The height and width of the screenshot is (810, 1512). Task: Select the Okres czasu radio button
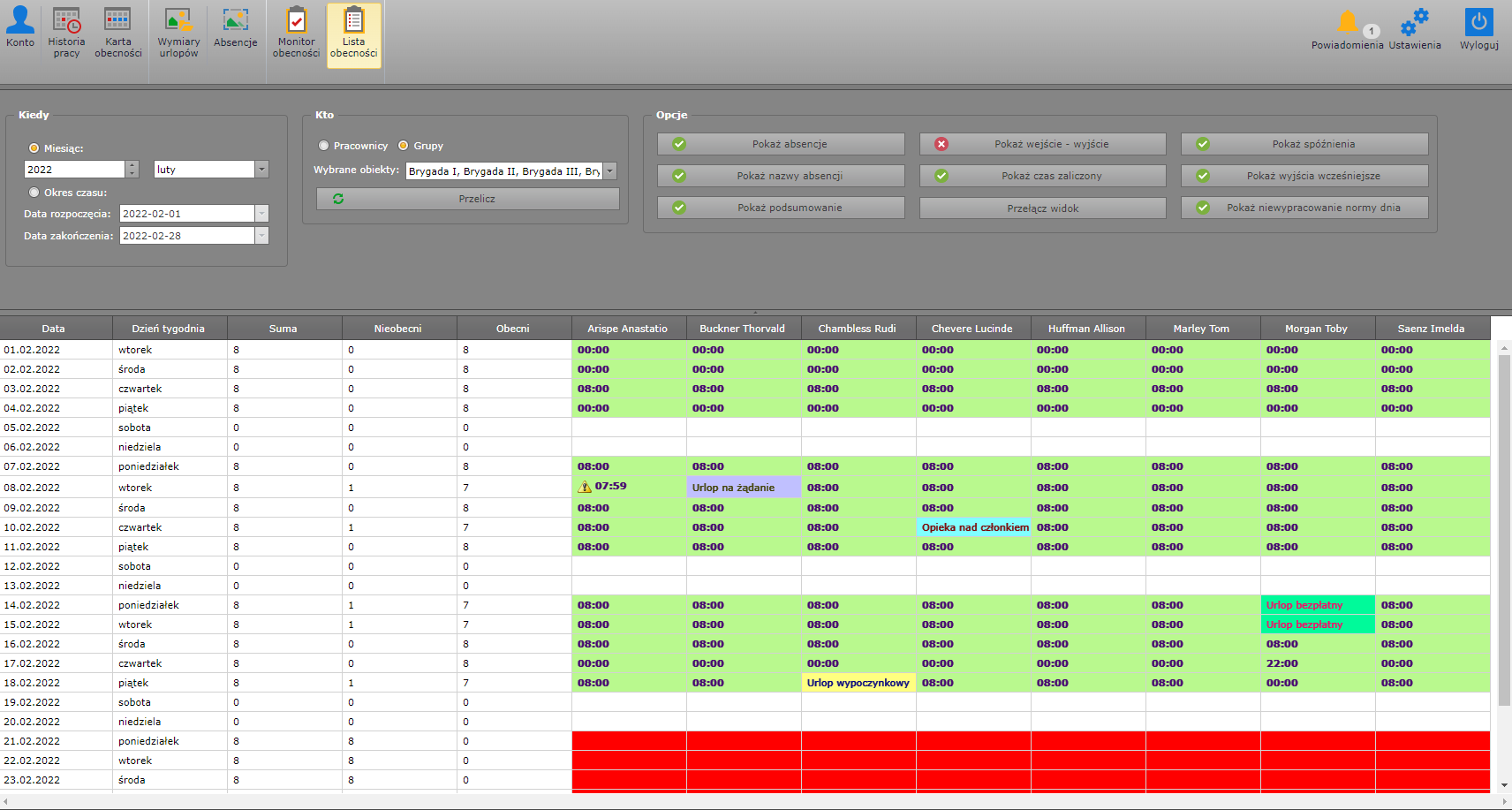click(x=34, y=193)
